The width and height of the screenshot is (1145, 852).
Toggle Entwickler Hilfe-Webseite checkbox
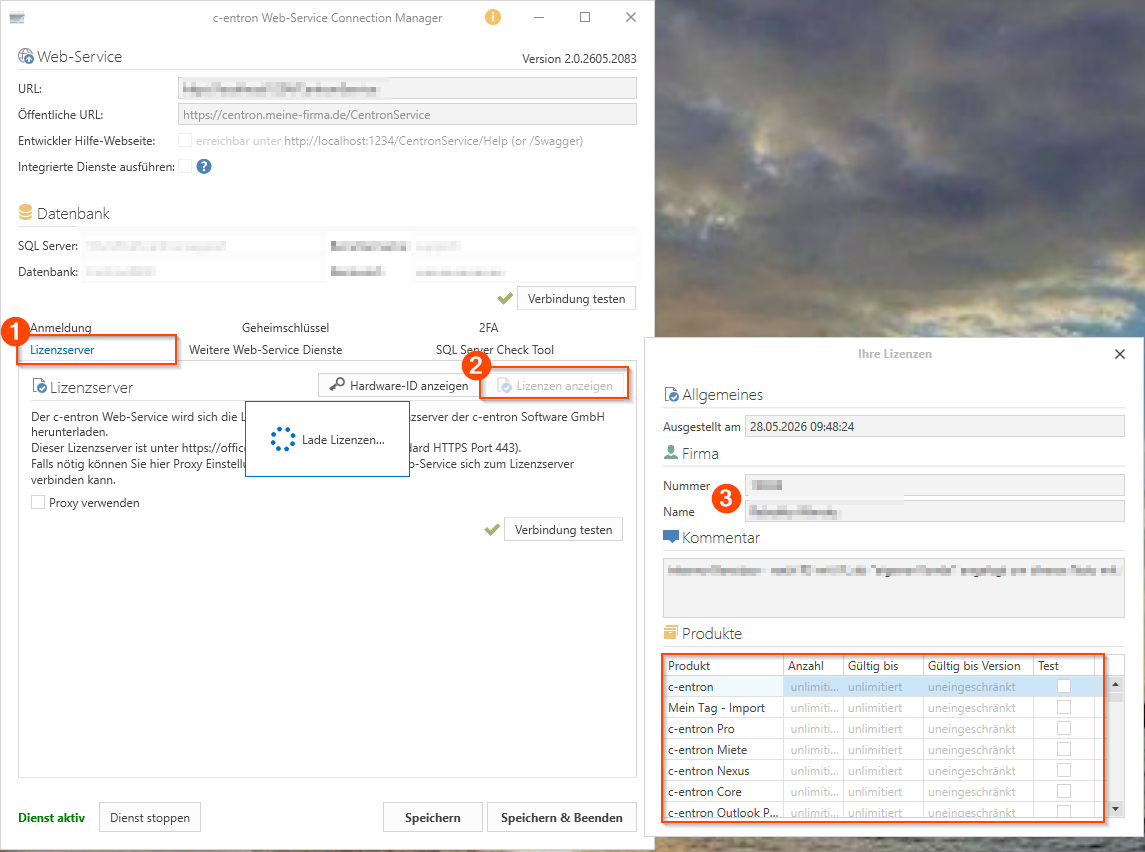[x=185, y=140]
